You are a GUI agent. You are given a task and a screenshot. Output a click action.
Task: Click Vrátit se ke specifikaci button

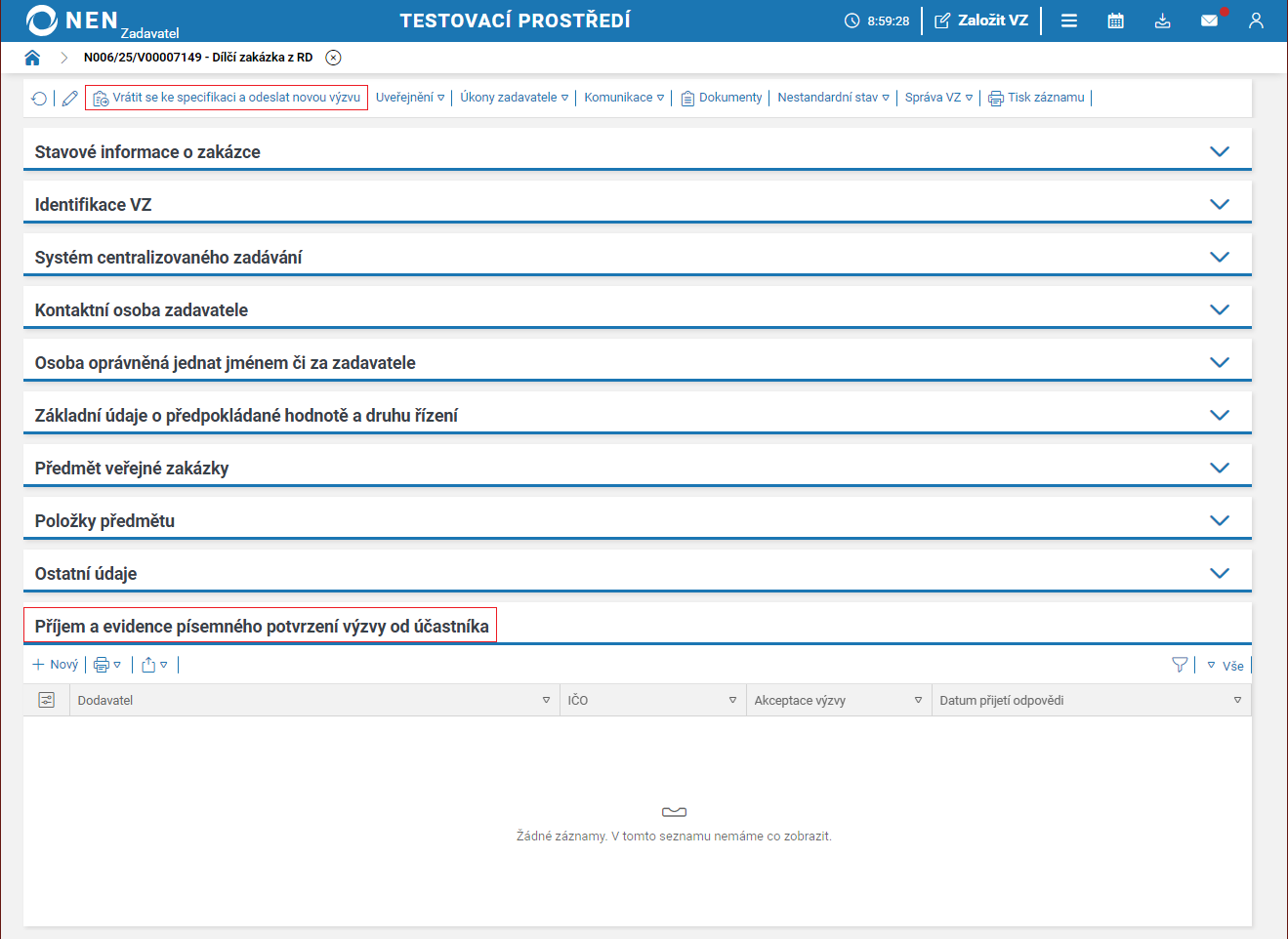tap(227, 98)
